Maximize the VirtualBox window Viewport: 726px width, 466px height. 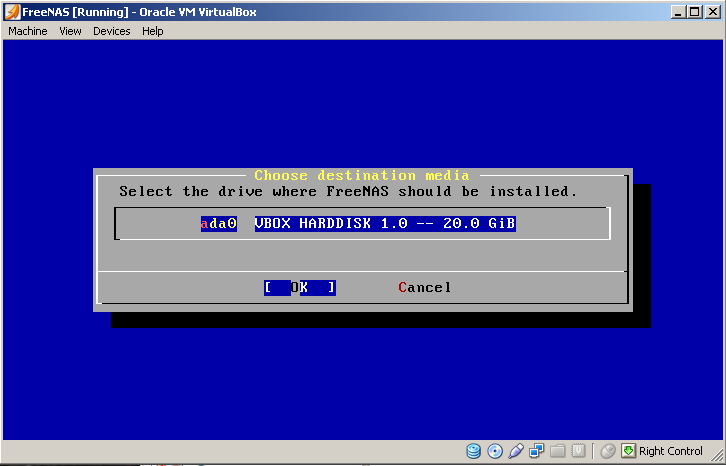pos(695,13)
